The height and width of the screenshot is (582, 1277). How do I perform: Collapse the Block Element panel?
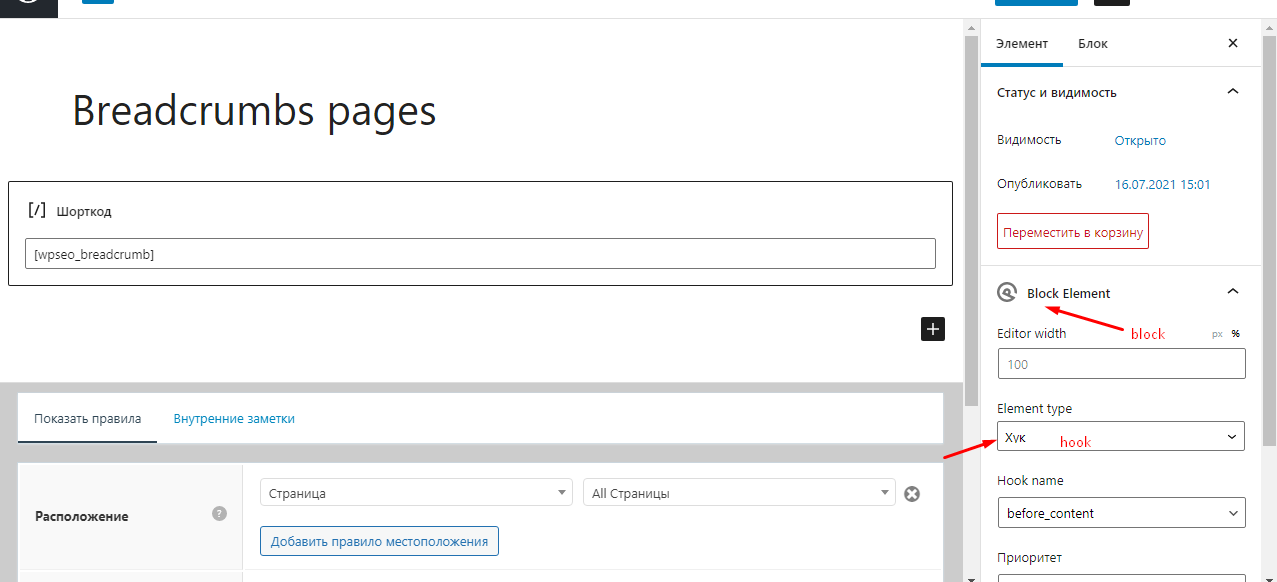[1233, 292]
